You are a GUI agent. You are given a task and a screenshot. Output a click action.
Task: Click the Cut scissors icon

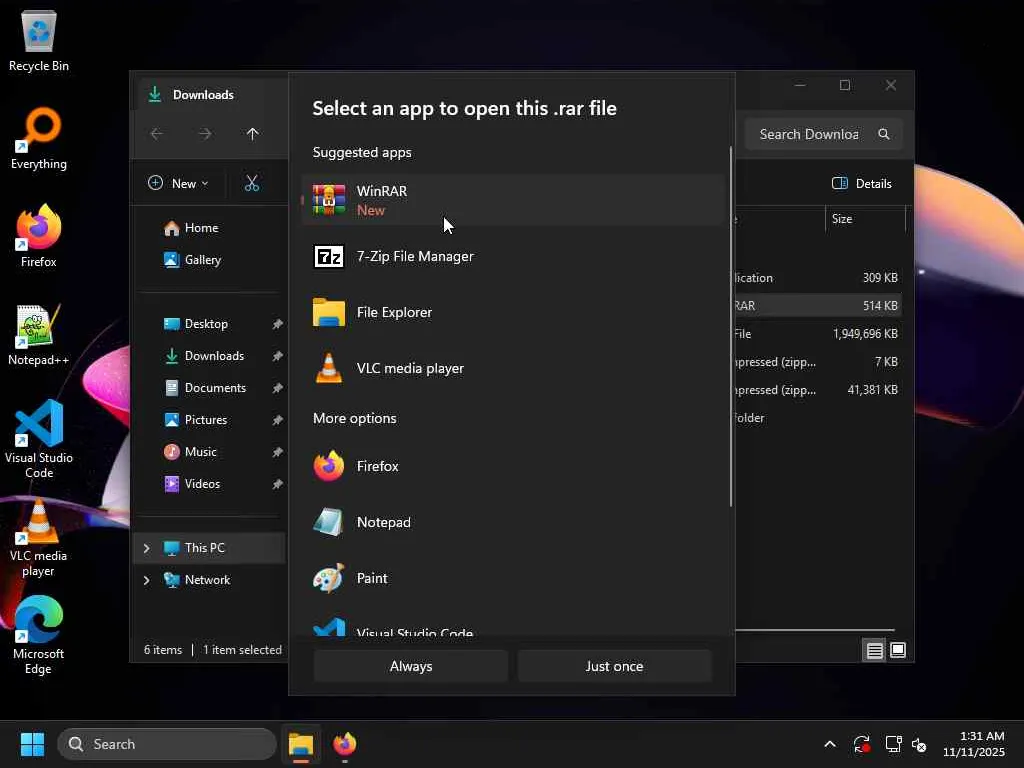(252, 184)
